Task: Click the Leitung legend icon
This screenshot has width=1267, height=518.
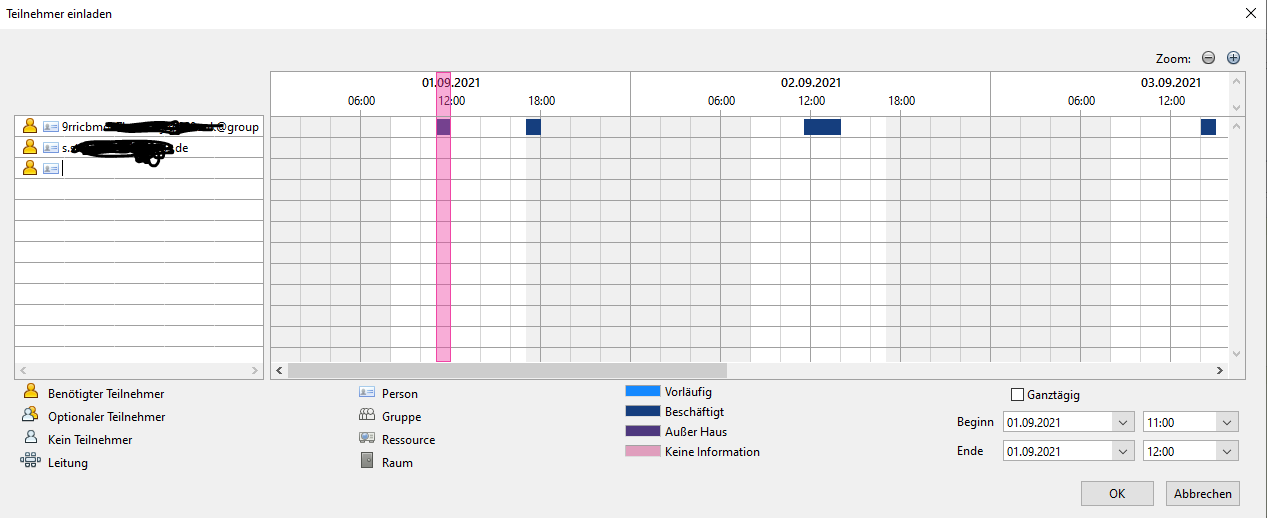Action: coord(30,462)
